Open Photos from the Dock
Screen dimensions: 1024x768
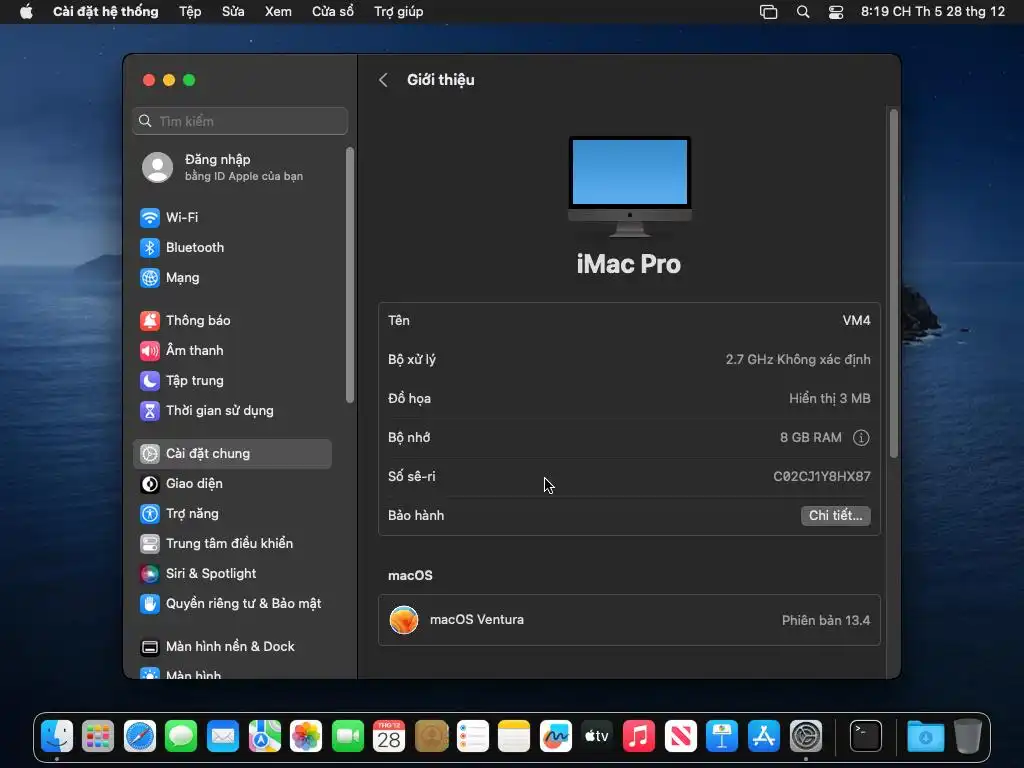(306, 737)
